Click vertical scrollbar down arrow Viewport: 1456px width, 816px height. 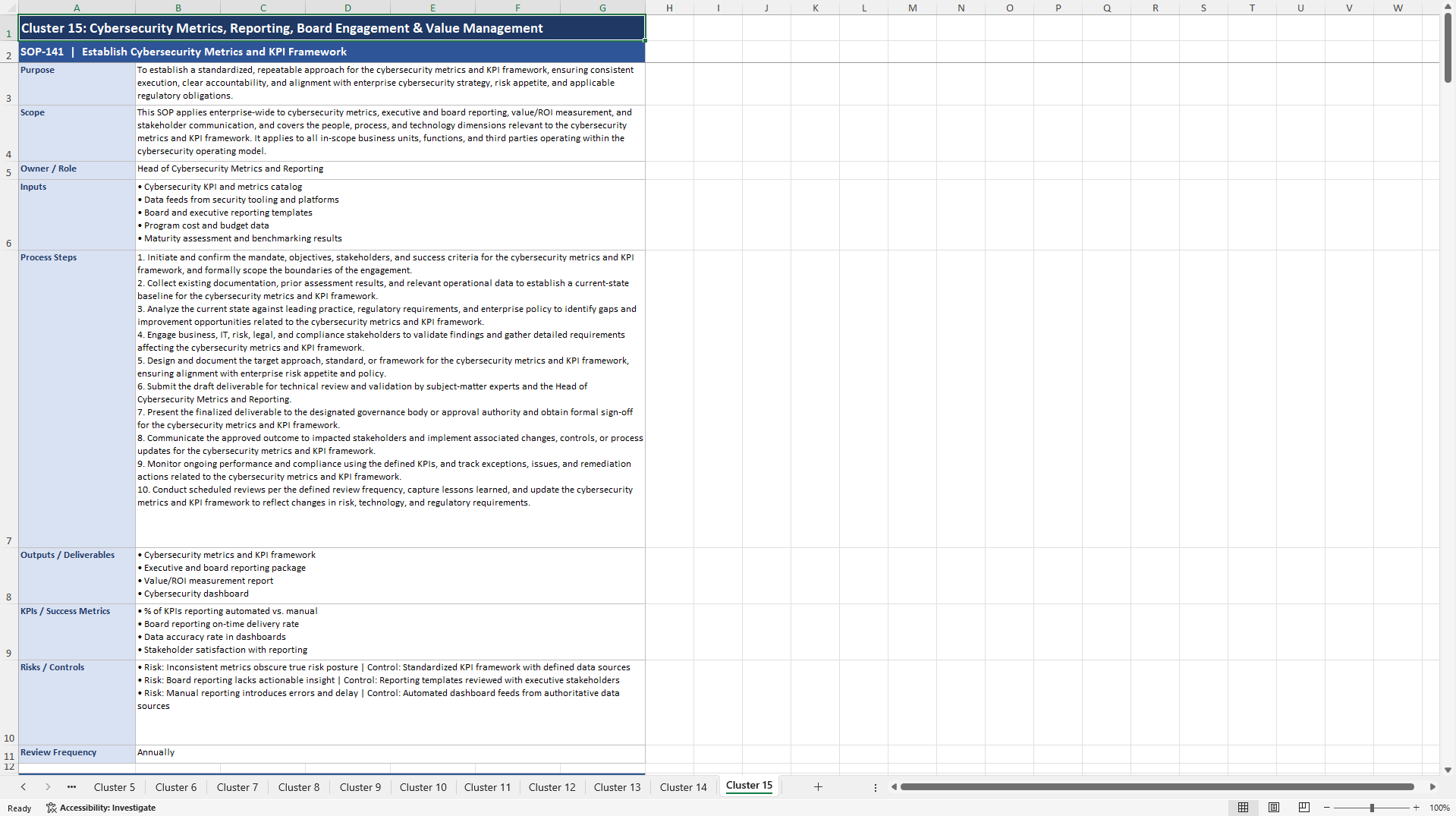pos(1448,770)
